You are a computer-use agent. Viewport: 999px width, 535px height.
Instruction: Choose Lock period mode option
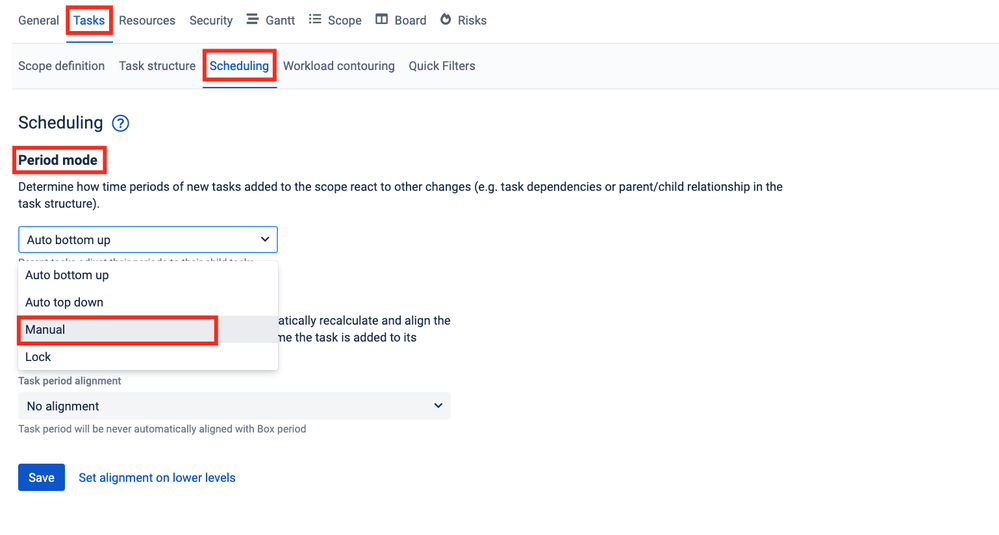click(x=148, y=357)
